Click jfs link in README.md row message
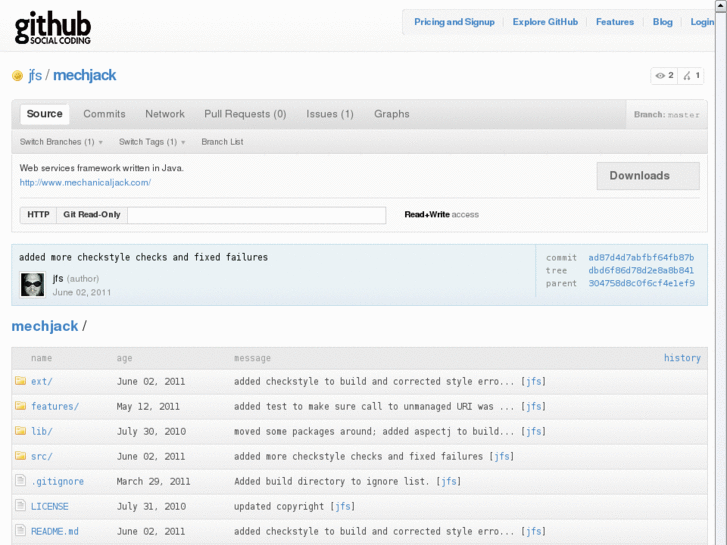The height and width of the screenshot is (545, 727). [x=534, y=532]
